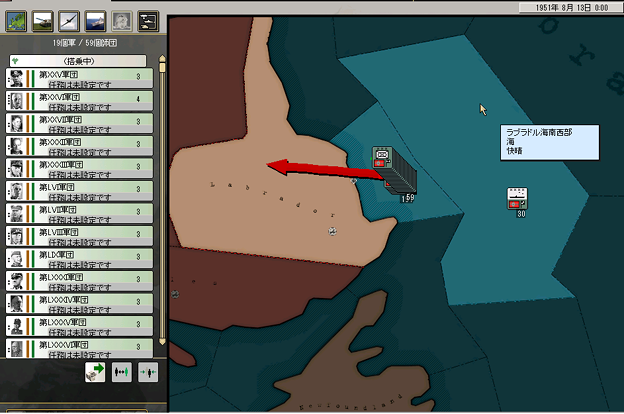
Task: Click the unit list scrollbar up arrow
Action: [x=162, y=59]
